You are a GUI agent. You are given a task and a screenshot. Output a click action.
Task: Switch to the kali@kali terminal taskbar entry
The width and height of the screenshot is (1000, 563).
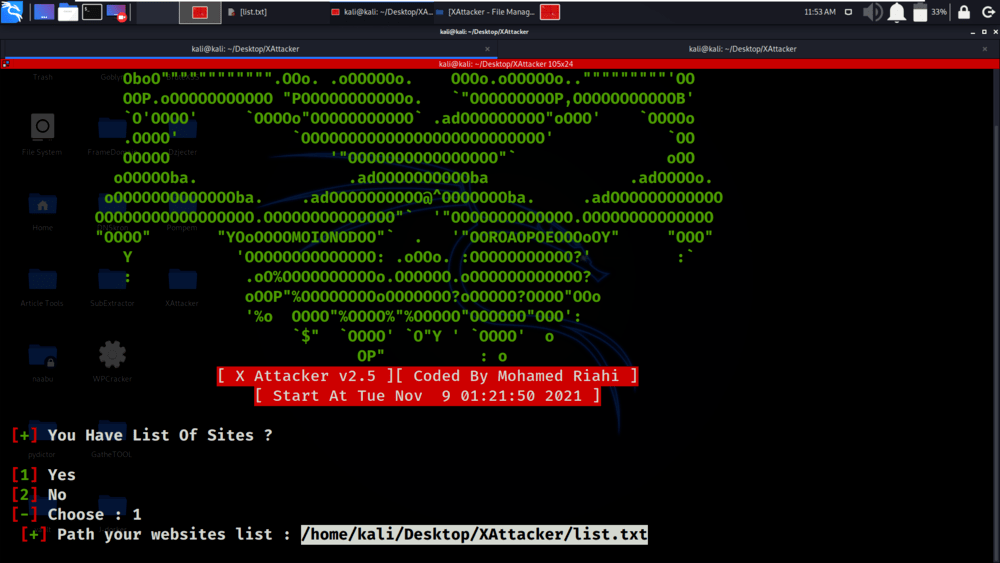(x=381, y=11)
